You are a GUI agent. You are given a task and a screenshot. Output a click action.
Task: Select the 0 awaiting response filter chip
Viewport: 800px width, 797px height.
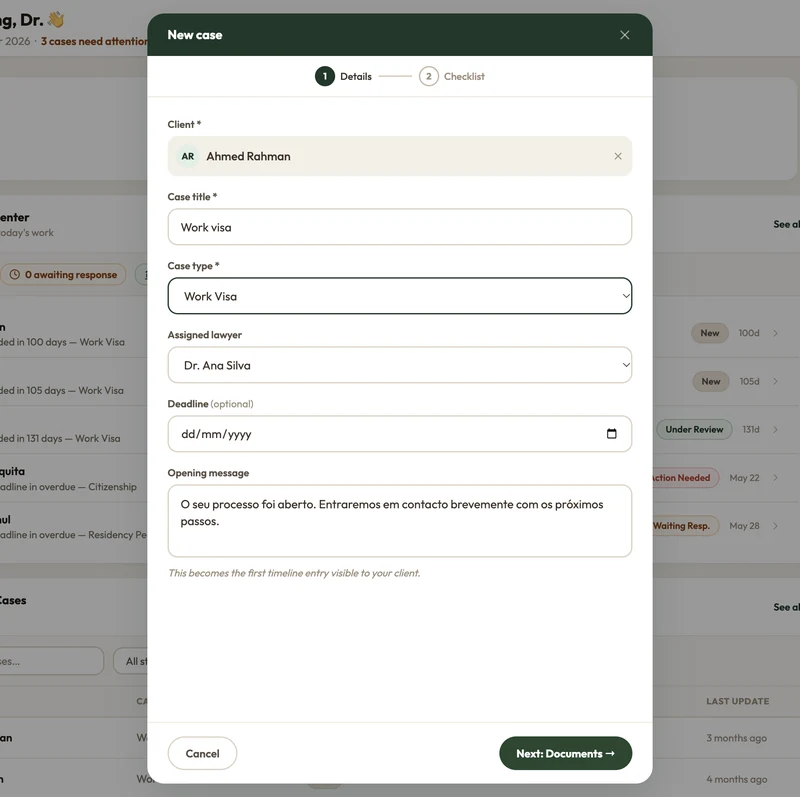click(63, 275)
